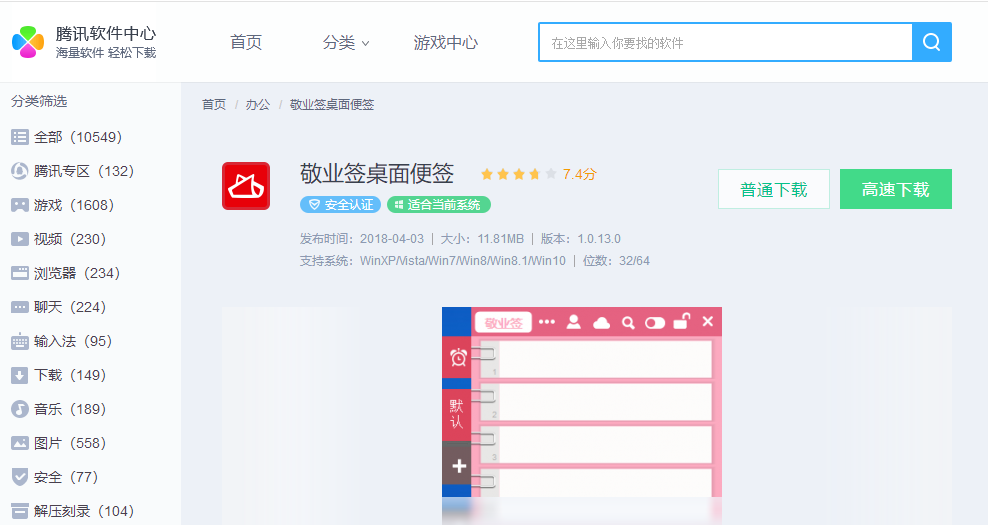
Task: Click the X close icon in preview
Action: [708, 321]
